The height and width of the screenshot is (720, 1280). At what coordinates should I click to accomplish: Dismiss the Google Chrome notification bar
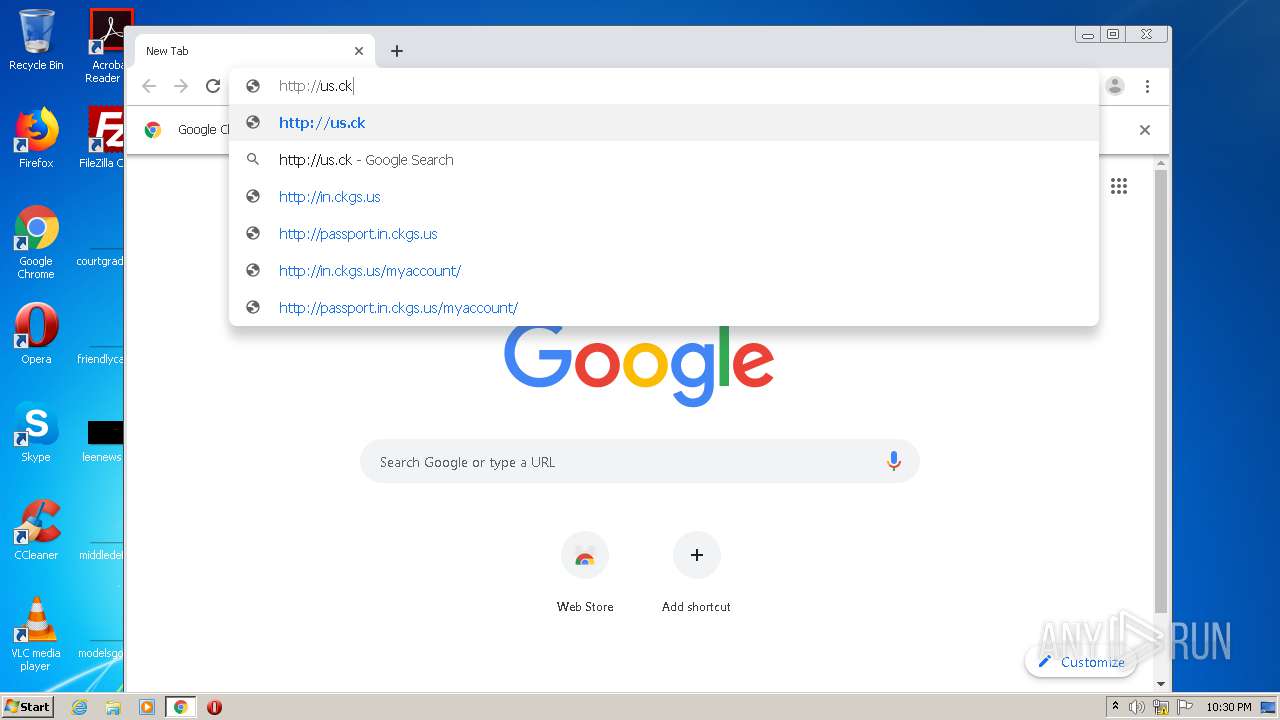(x=1145, y=130)
